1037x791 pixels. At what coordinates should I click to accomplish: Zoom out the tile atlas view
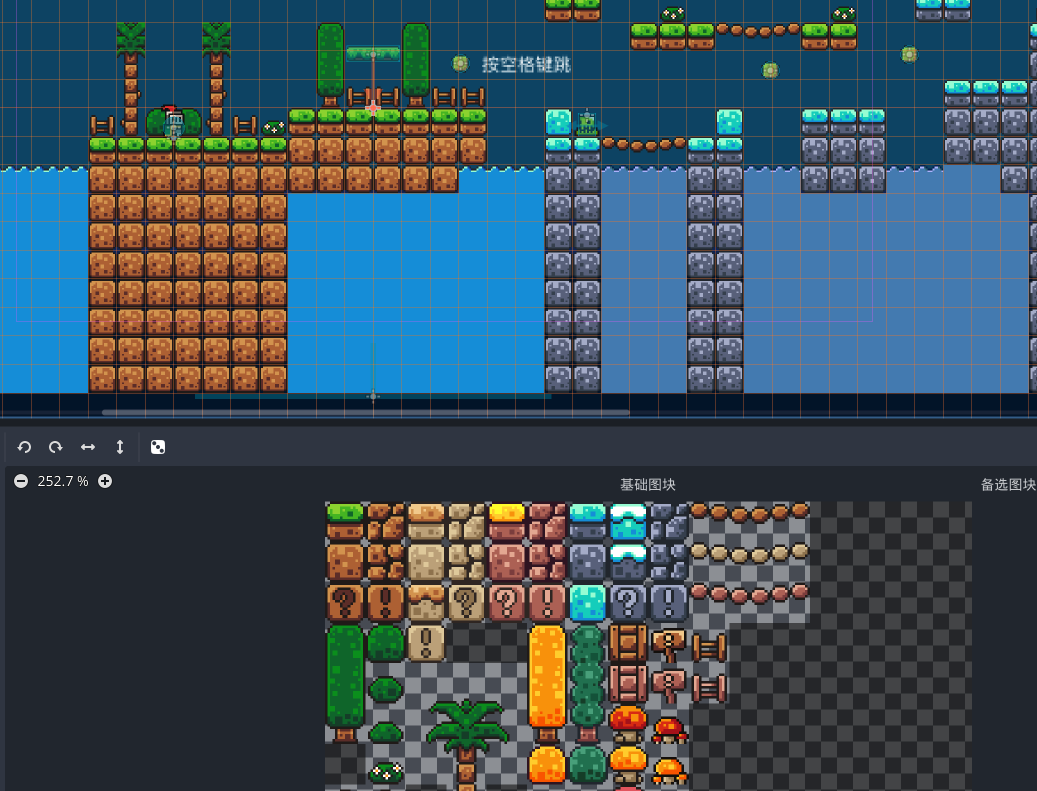(21, 481)
